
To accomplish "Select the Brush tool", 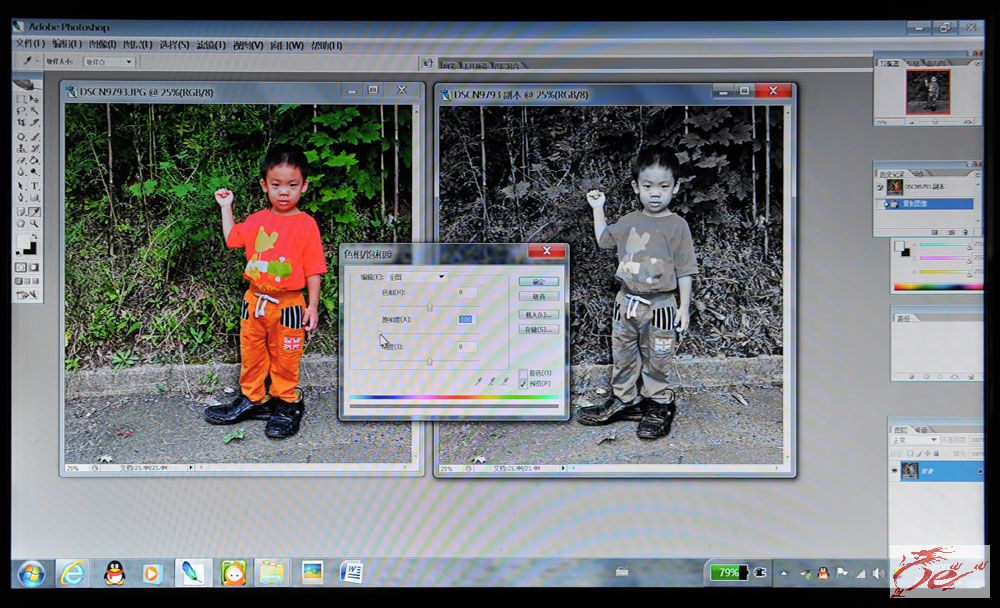I will (x=34, y=137).
